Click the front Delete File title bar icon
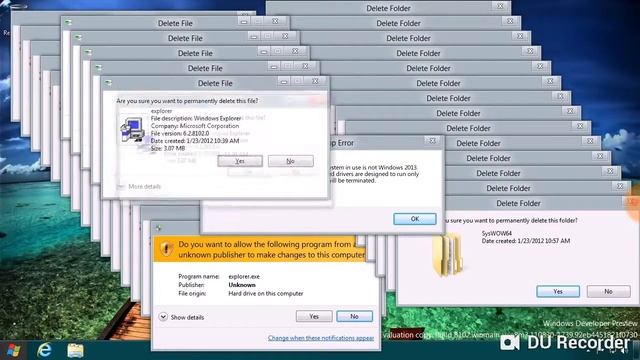The height and width of the screenshot is (360, 640). (x=109, y=83)
